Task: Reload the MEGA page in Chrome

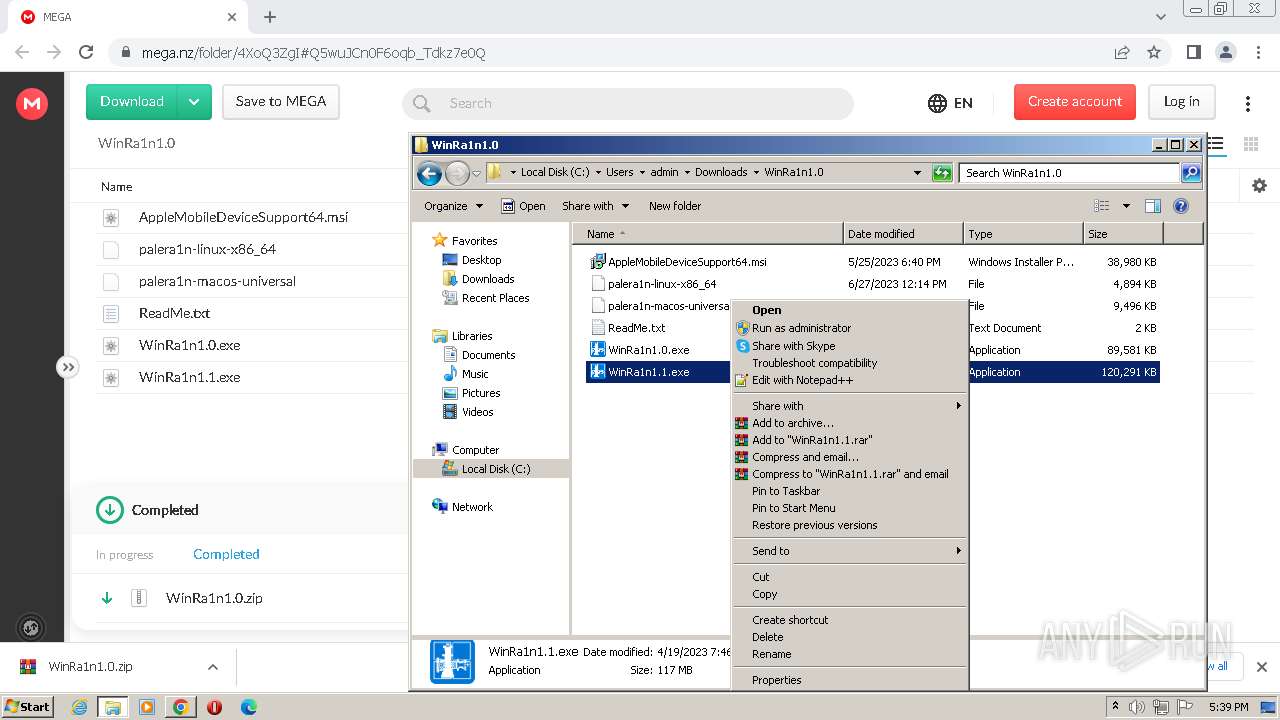Action: coord(86,52)
